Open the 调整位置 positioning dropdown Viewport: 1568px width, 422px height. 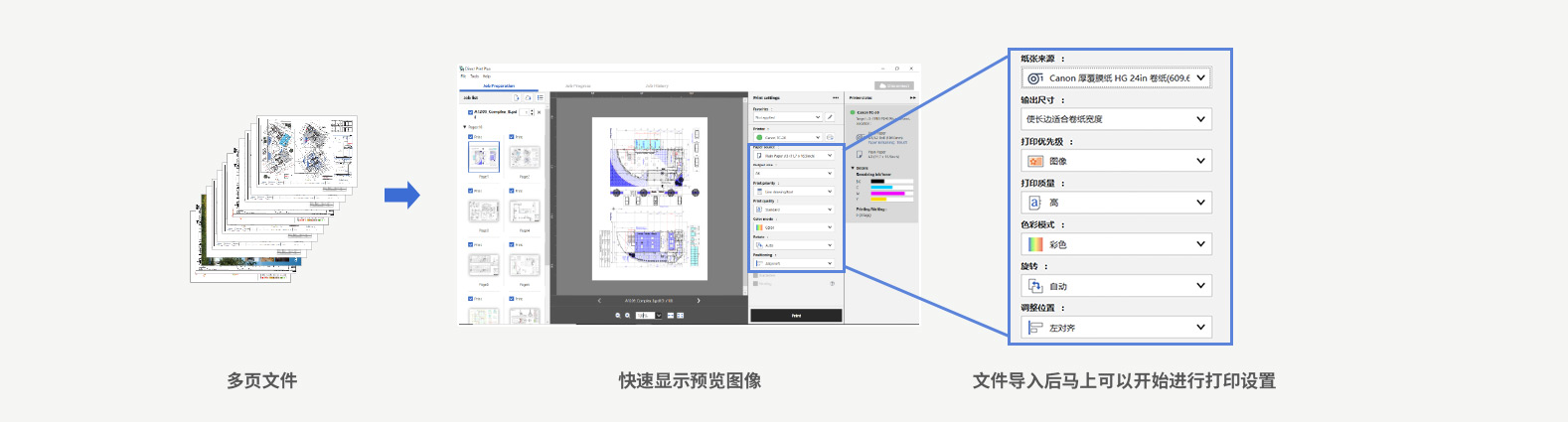[x=1117, y=328]
